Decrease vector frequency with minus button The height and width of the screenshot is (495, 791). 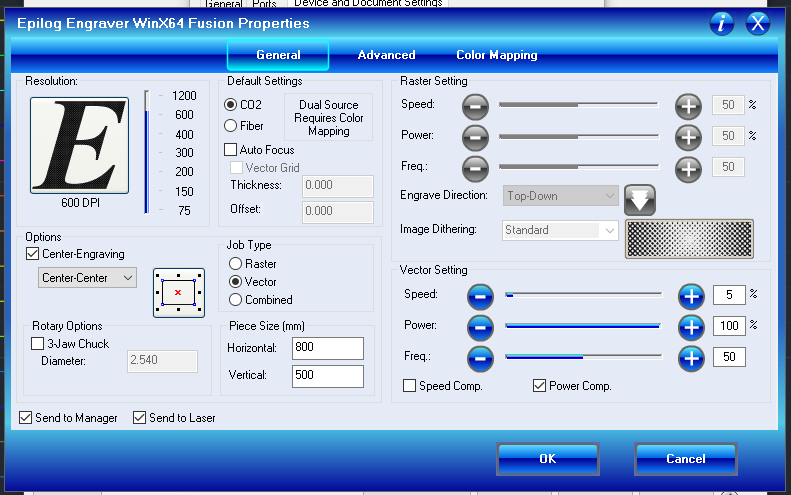tap(480, 358)
